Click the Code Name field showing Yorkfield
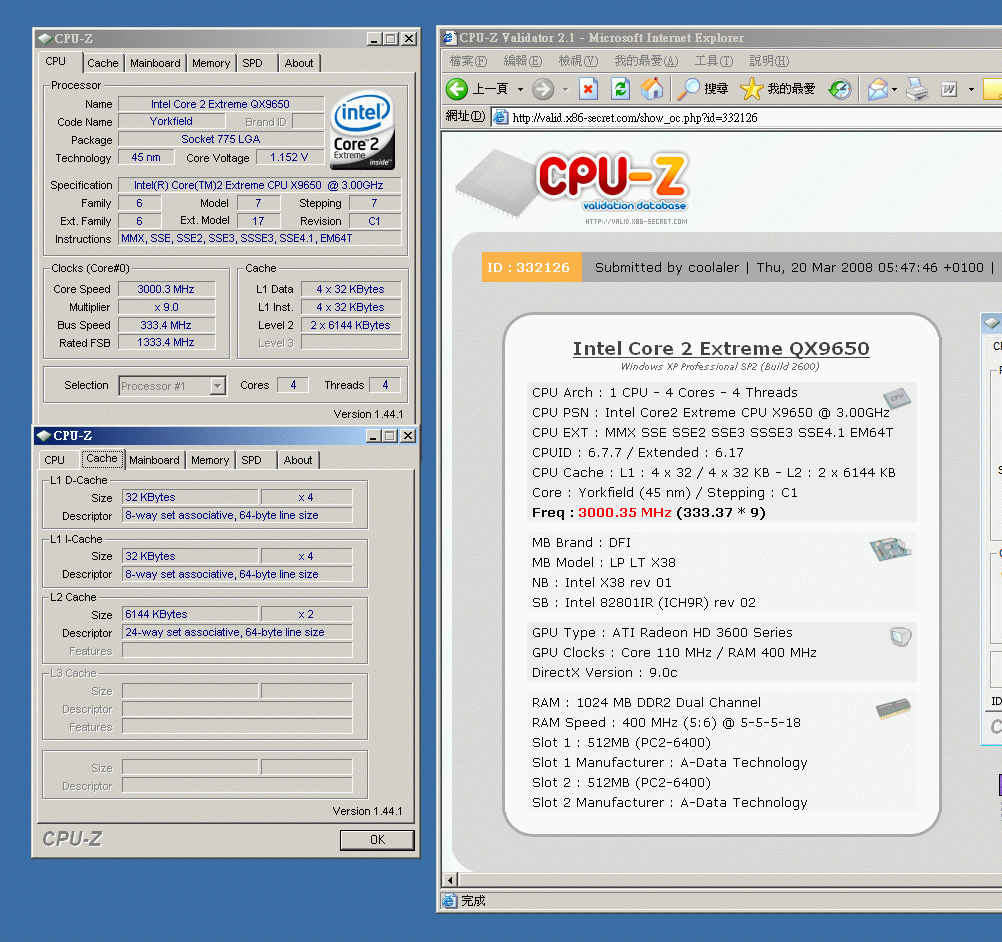The height and width of the screenshot is (942, 1002). tap(171, 121)
